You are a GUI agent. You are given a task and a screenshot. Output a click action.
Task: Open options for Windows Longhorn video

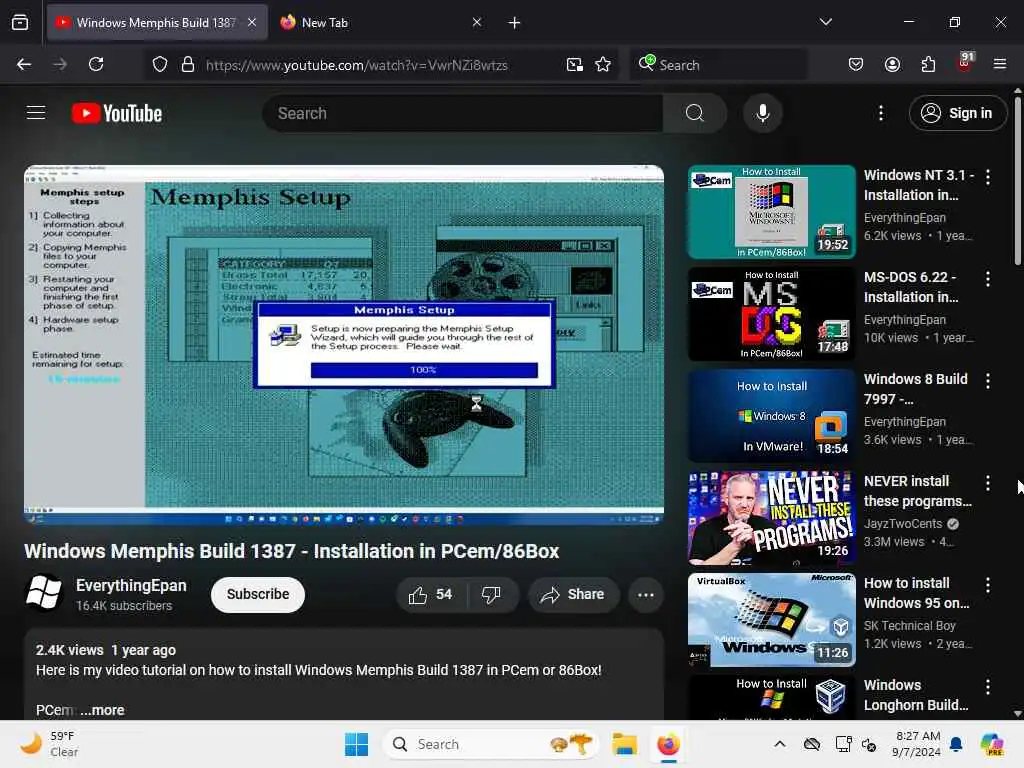[x=987, y=686]
